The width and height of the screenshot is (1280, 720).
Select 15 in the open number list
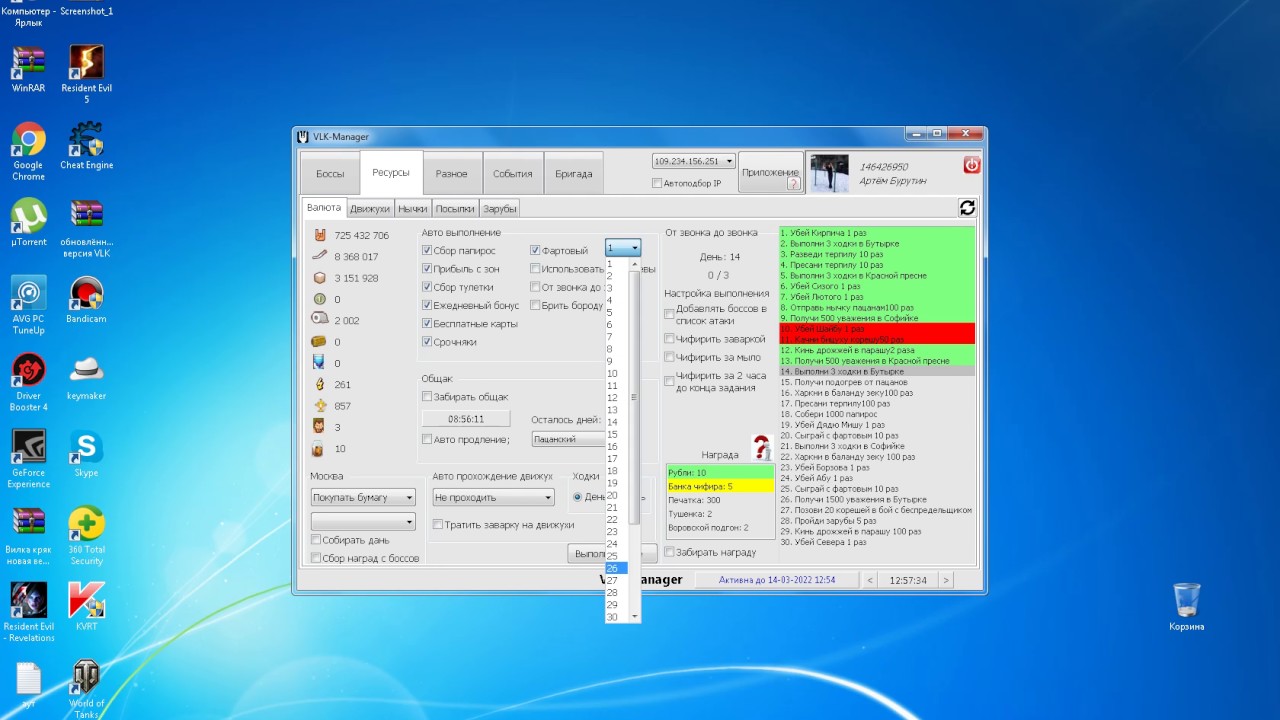coord(616,434)
